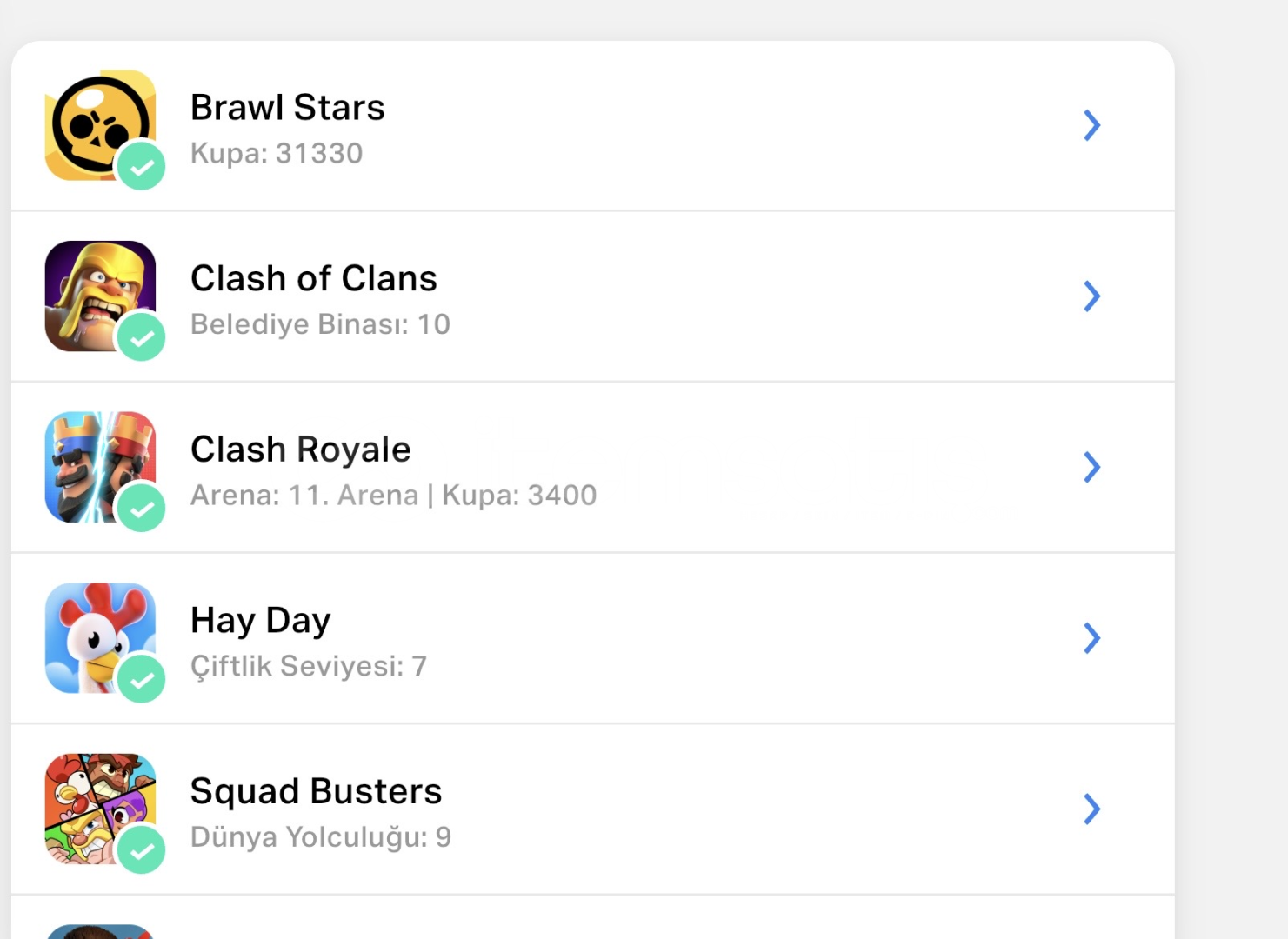Select the Hay Day title text

[x=260, y=621]
